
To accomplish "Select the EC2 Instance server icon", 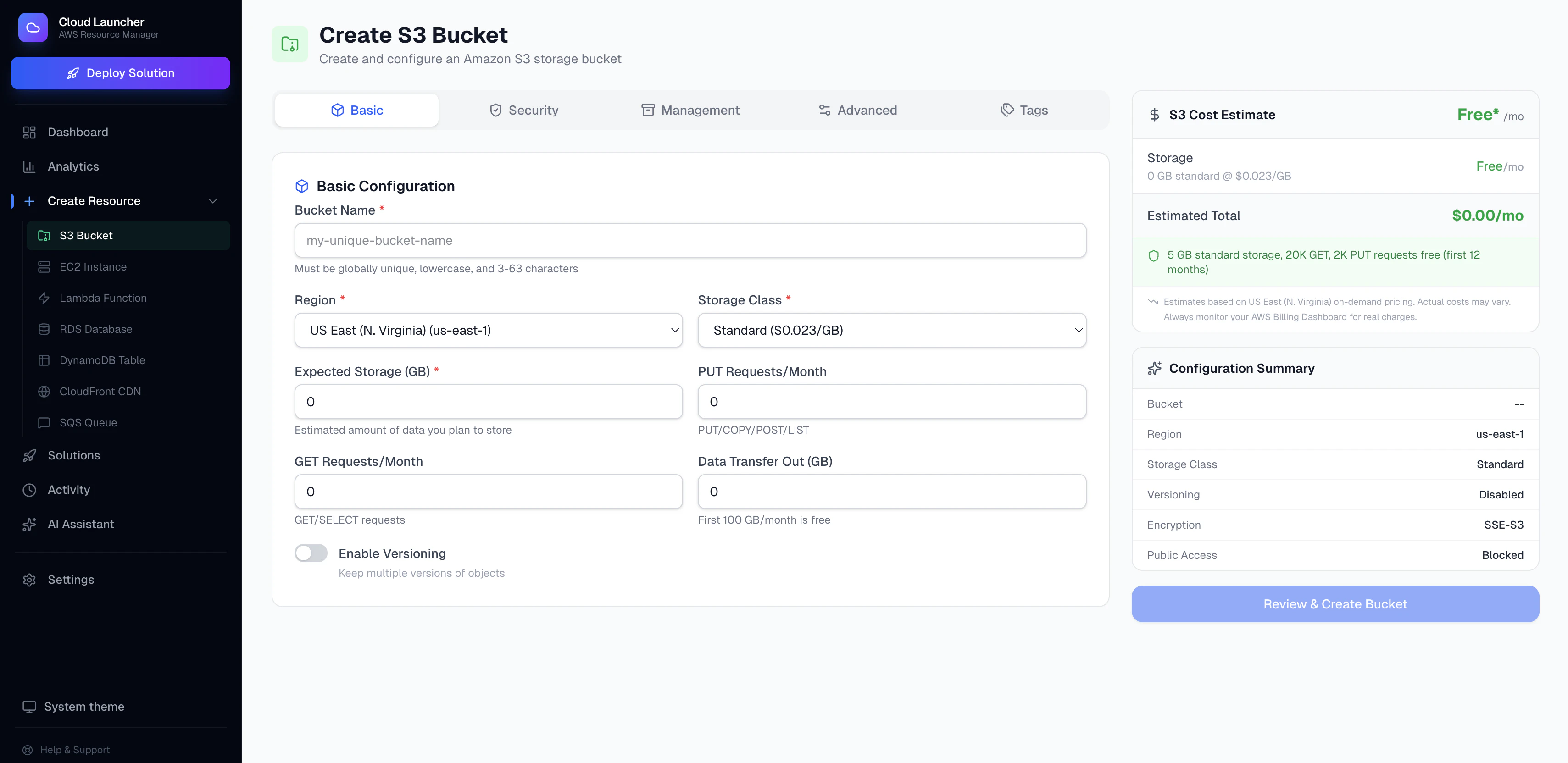I will [44, 267].
